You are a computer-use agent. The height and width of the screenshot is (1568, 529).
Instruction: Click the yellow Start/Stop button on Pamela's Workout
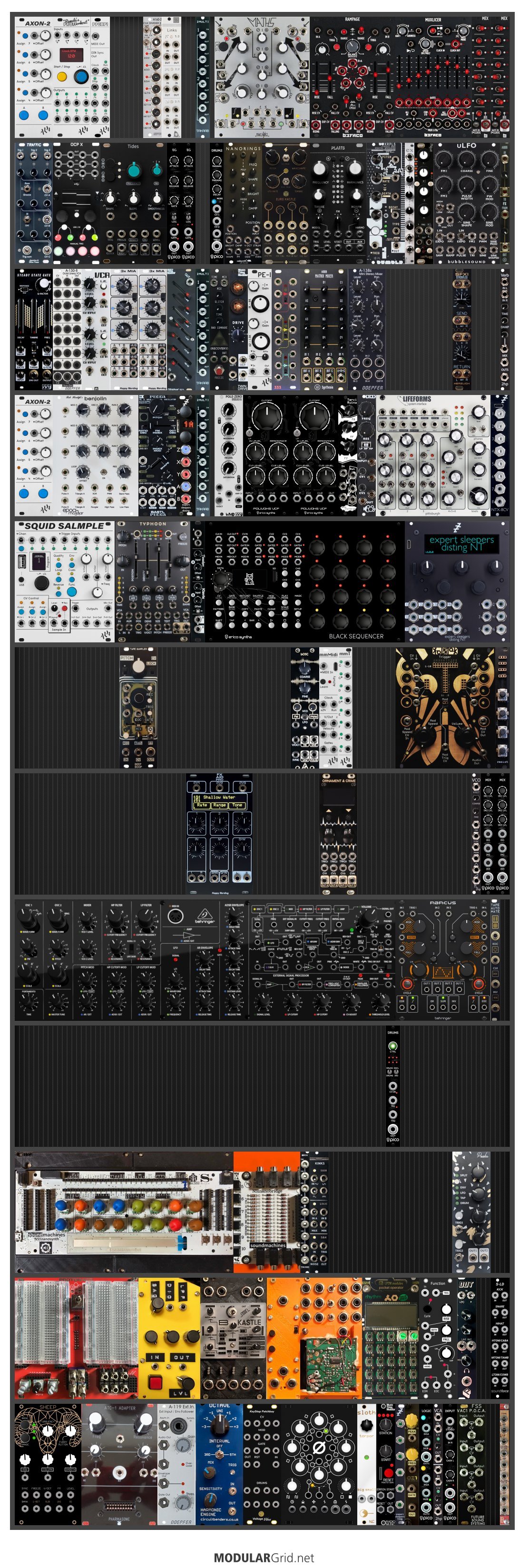click(x=61, y=77)
